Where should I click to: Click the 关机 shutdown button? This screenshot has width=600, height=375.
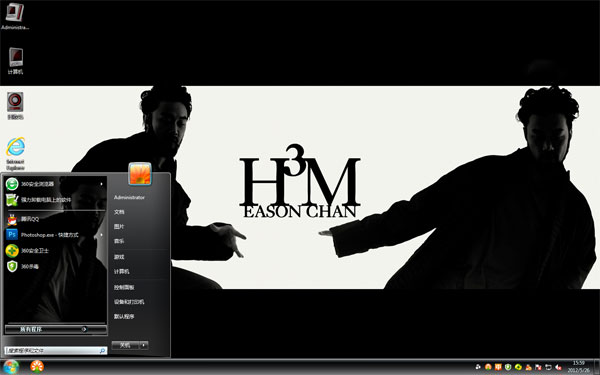pyautogui.click(x=126, y=345)
